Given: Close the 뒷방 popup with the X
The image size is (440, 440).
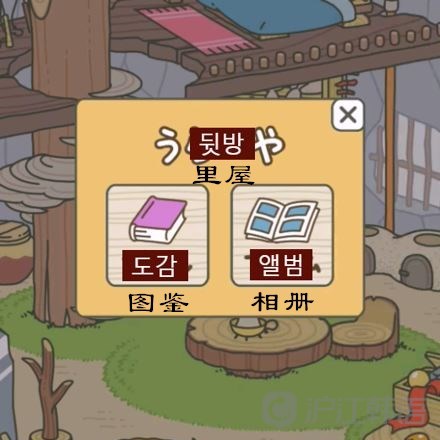Looking at the screenshot, I should [348, 115].
